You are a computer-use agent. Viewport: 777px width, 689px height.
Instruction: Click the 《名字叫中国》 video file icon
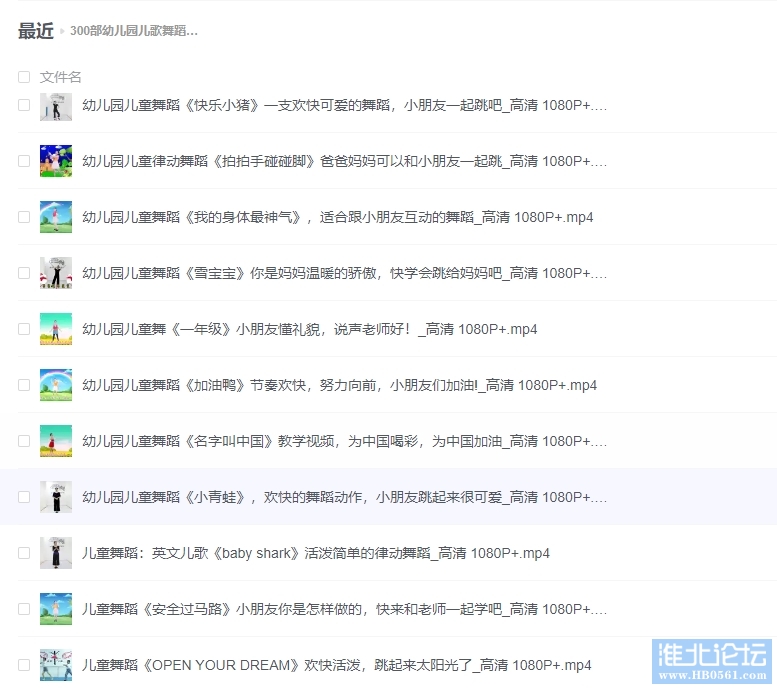(56, 441)
